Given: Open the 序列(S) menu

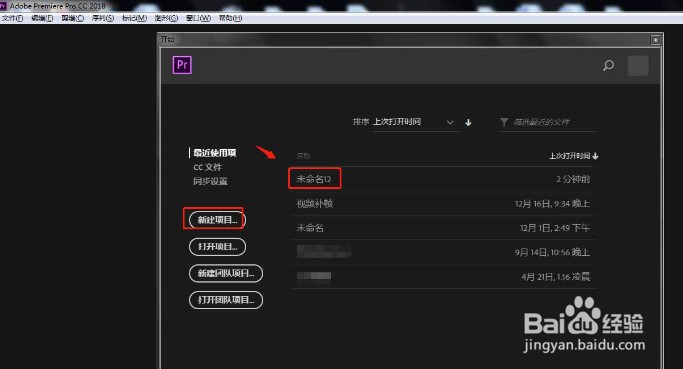Looking at the screenshot, I should tap(103, 18).
